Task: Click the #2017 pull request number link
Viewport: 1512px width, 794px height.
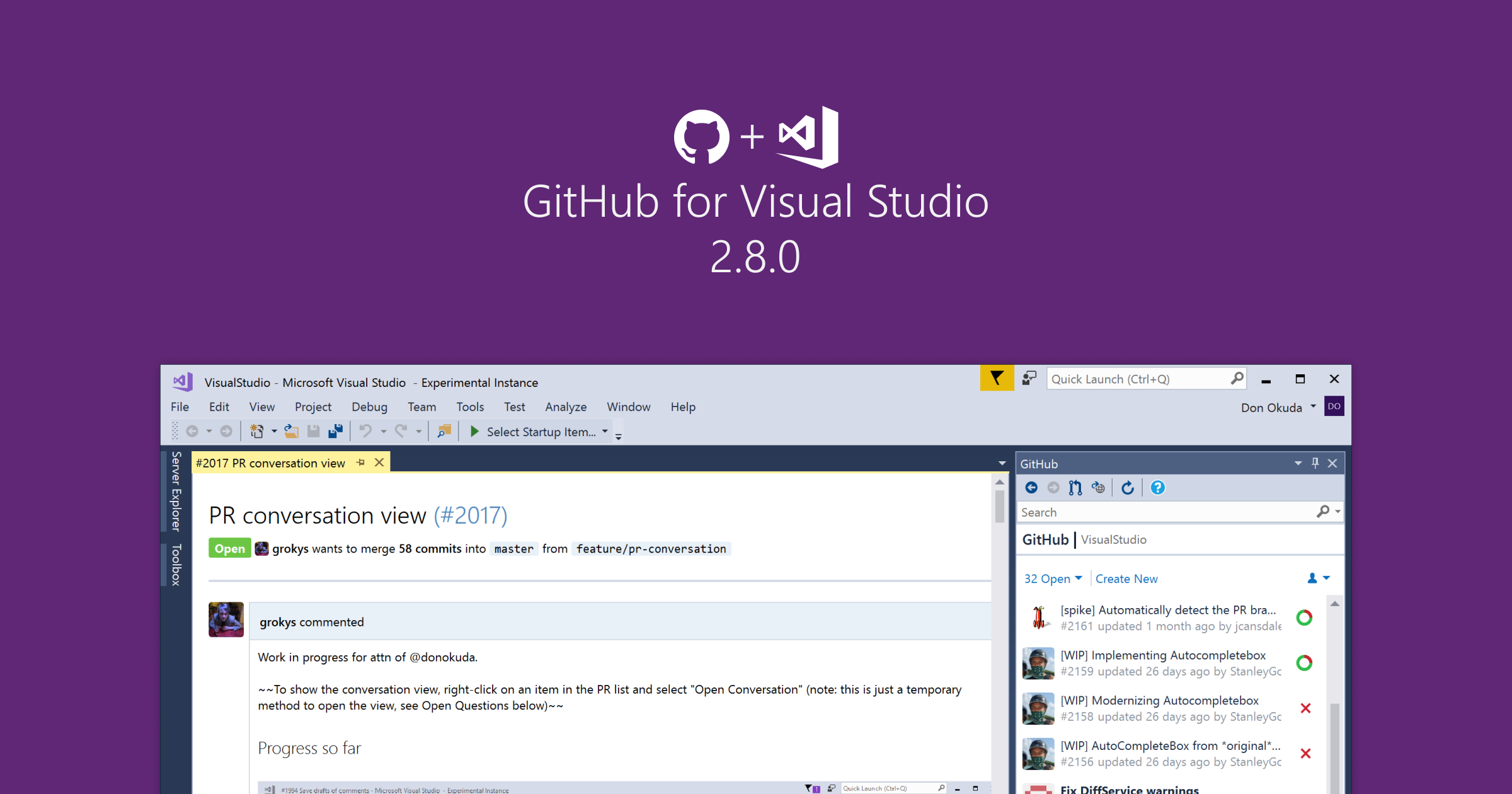Action: pyautogui.click(x=470, y=515)
